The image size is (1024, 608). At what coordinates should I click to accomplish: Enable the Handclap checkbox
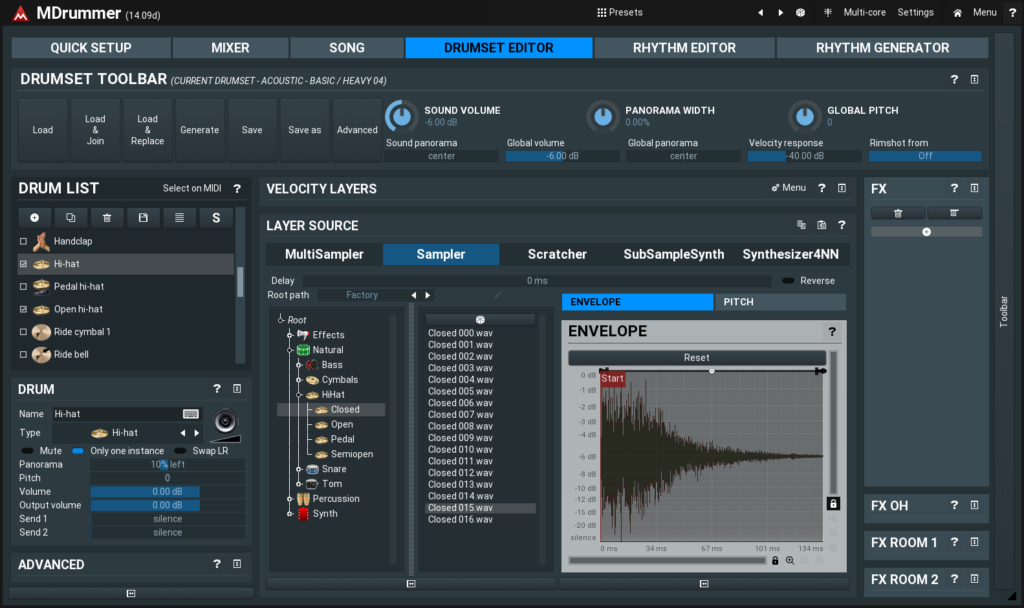(x=24, y=242)
